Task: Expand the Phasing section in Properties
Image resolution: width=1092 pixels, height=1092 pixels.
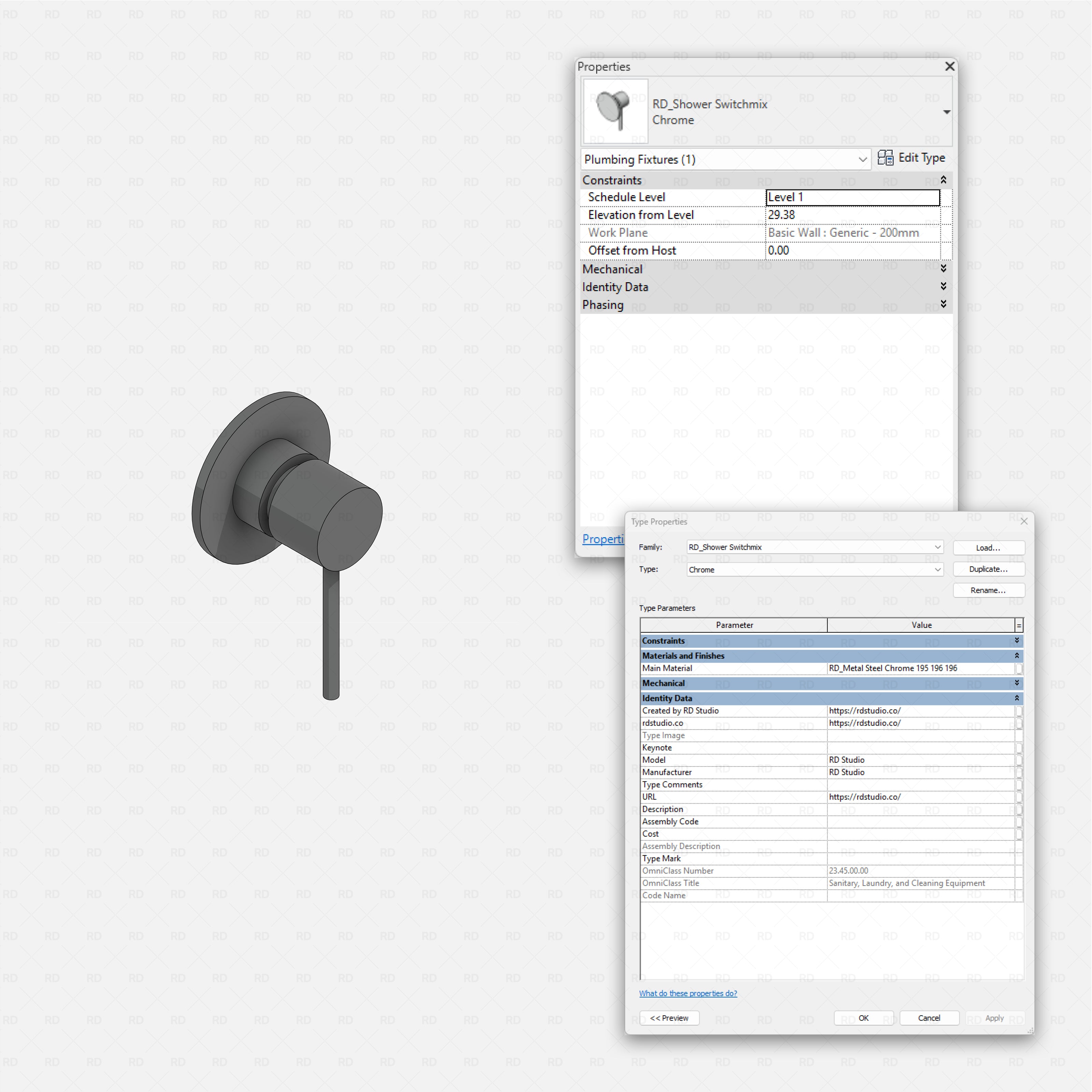Action: (x=943, y=305)
